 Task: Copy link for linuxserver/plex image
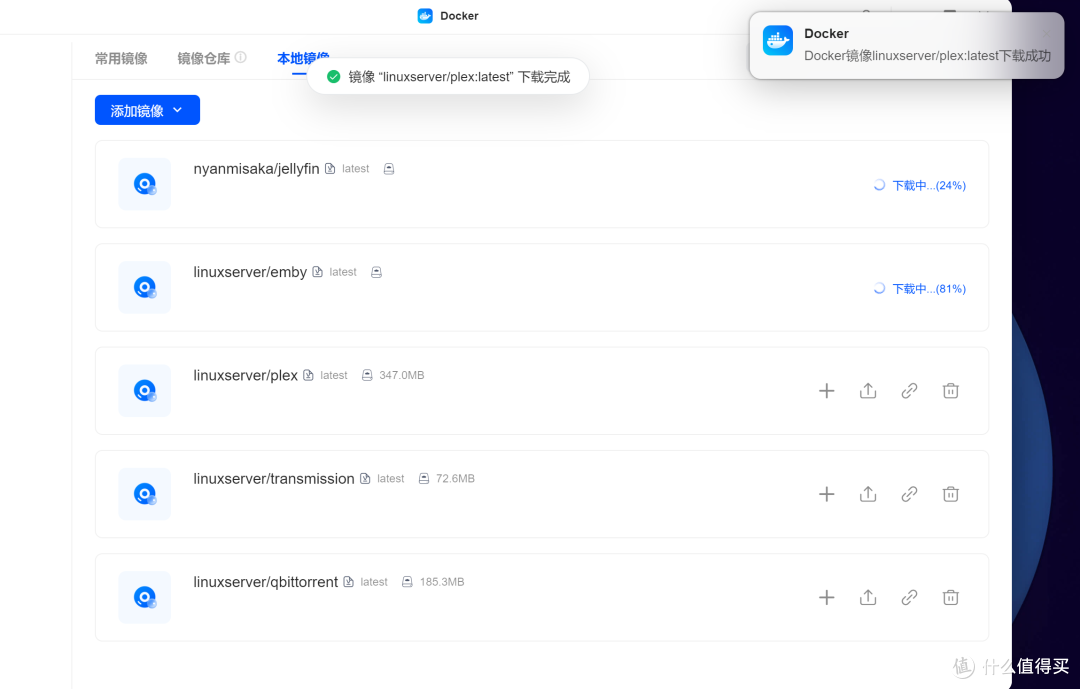point(909,391)
